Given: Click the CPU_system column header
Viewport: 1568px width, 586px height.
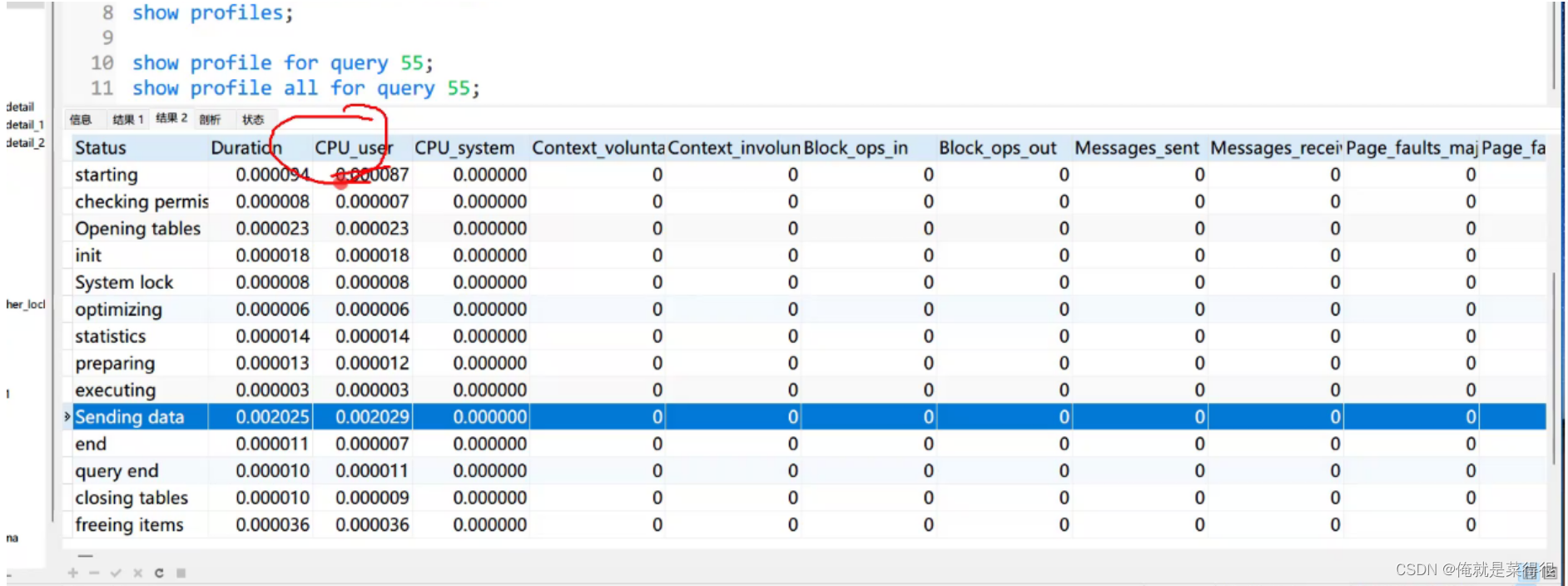Looking at the screenshot, I should pyautogui.click(x=470, y=148).
